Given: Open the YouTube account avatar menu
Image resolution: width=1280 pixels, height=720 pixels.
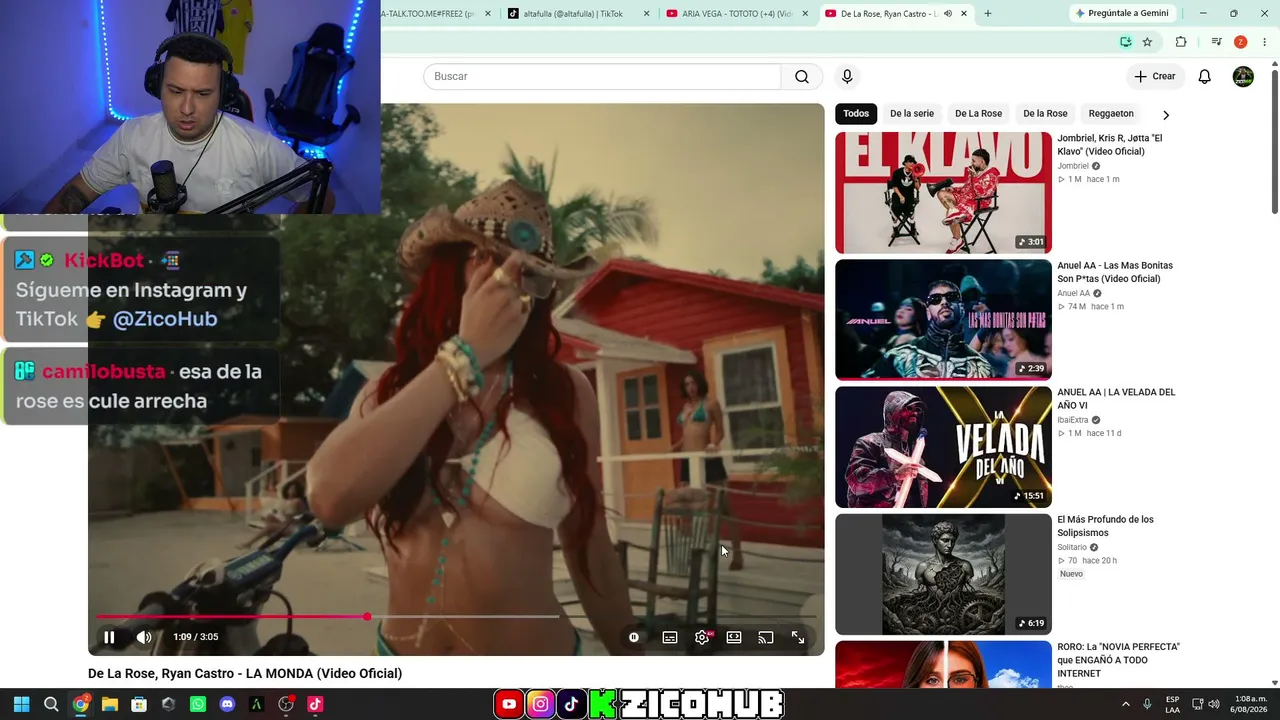Looking at the screenshot, I should pyautogui.click(x=1243, y=76).
